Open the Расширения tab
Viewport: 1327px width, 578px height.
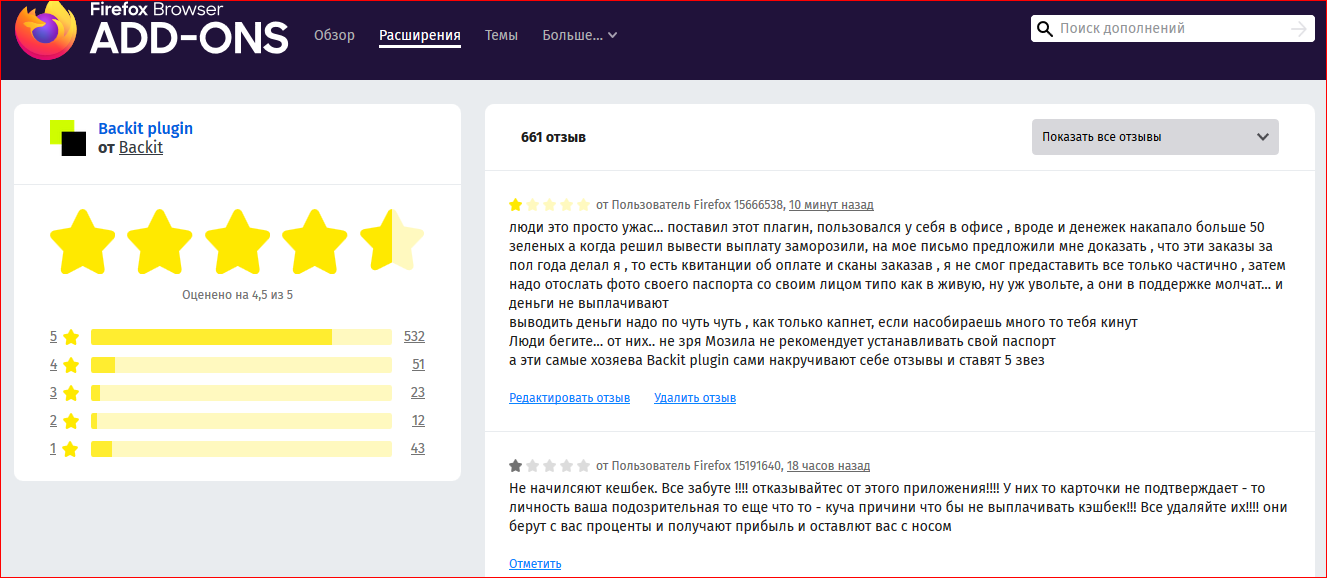coord(420,35)
